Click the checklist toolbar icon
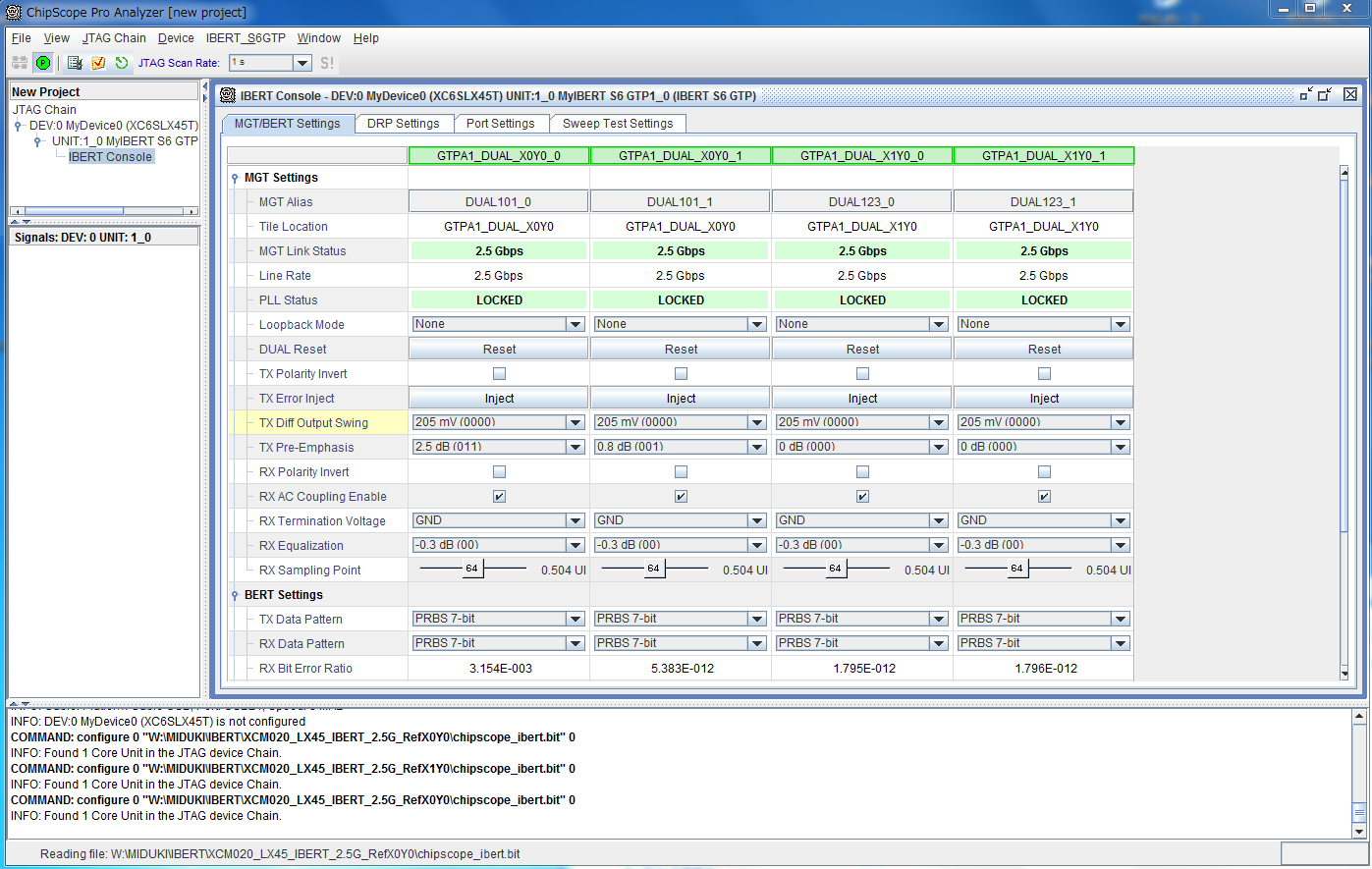The height and width of the screenshot is (869, 1372). (75, 63)
